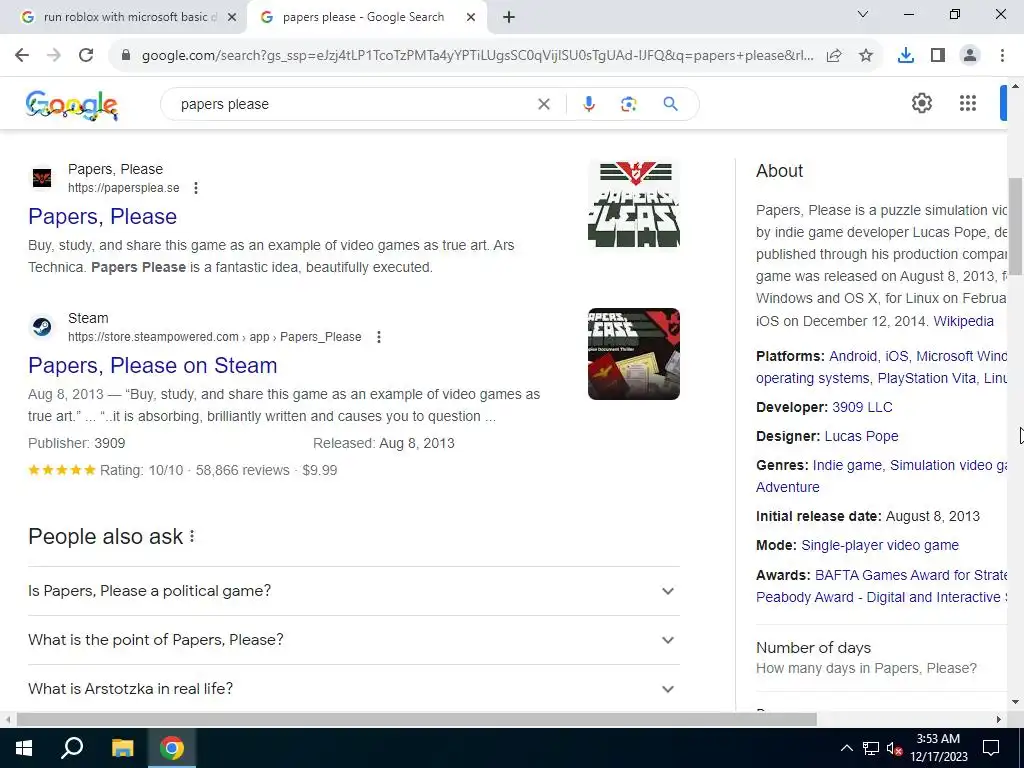Viewport: 1024px width, 768px height.
Task: Open the Chrome profile avatar
Action: click(x=970, y=56)
